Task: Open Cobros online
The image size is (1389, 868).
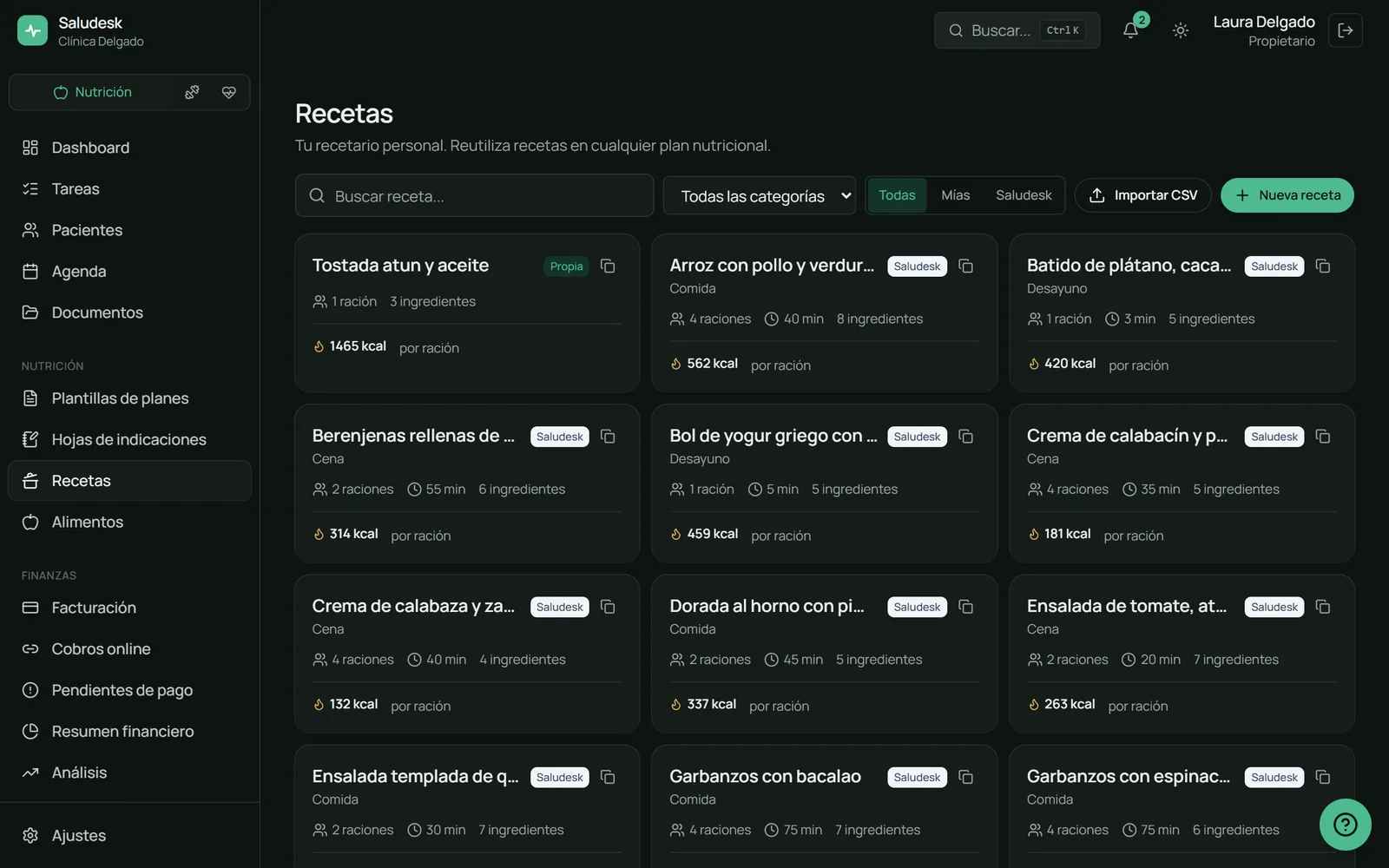Action: (129, 648)
